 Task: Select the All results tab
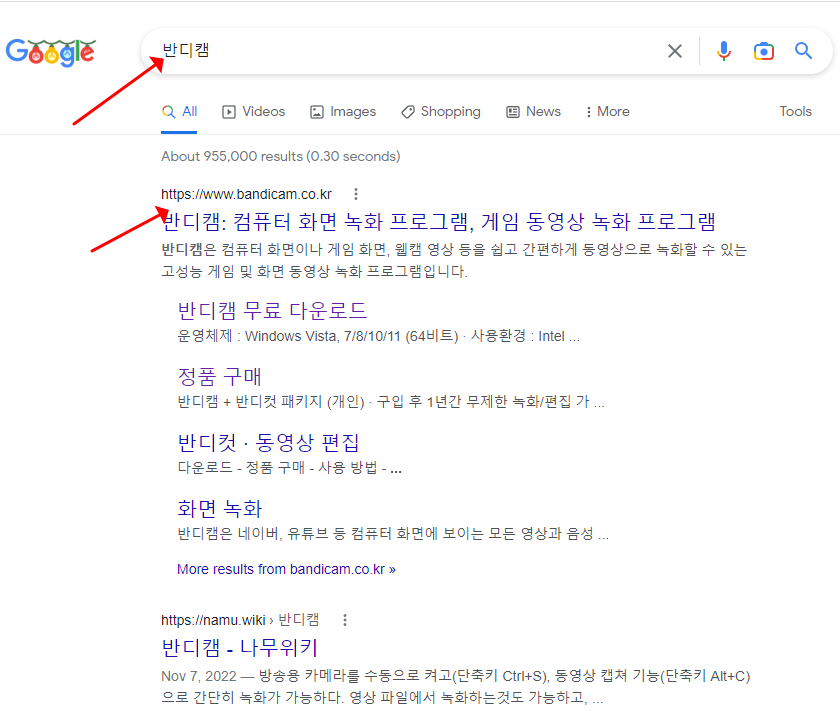click(x=179, y=111)
